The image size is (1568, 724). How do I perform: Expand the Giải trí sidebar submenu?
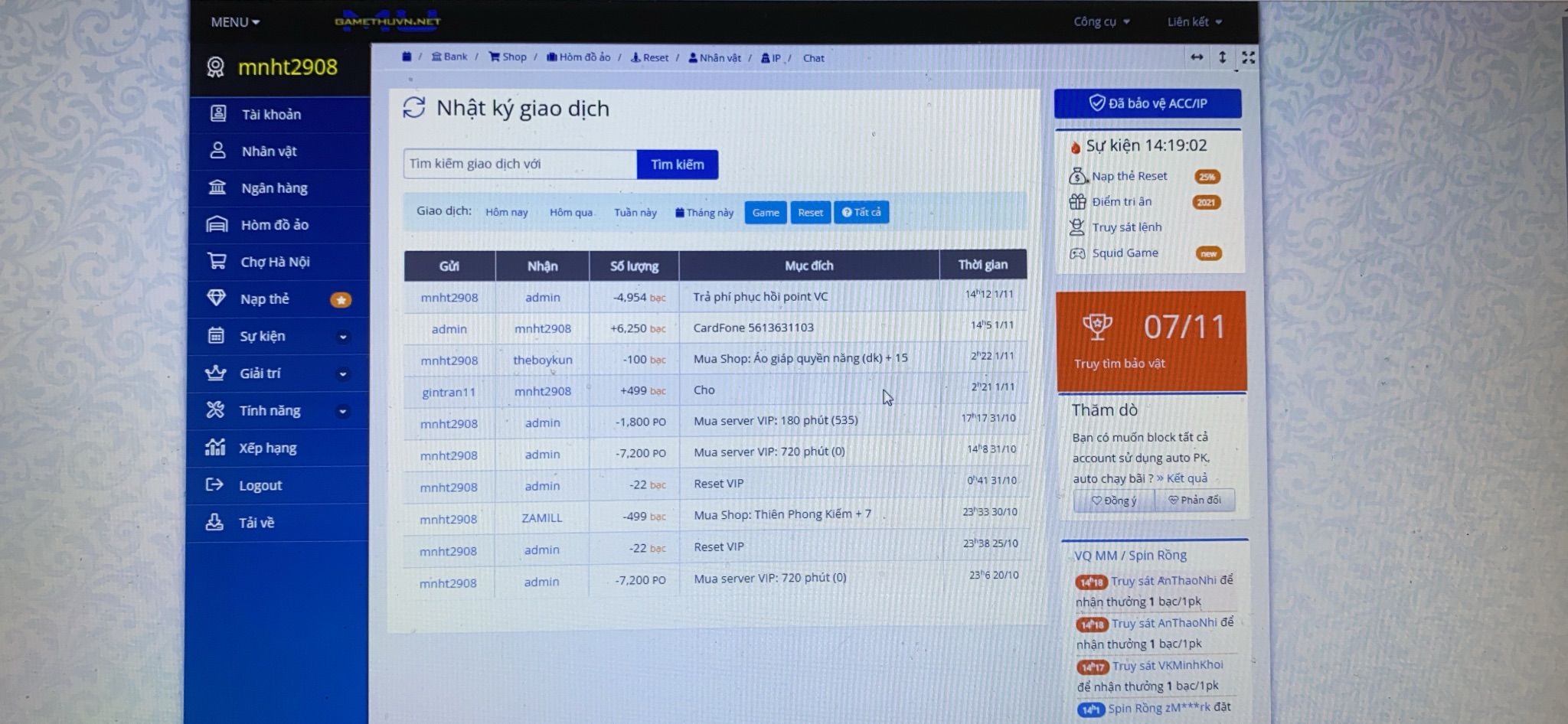343,373
